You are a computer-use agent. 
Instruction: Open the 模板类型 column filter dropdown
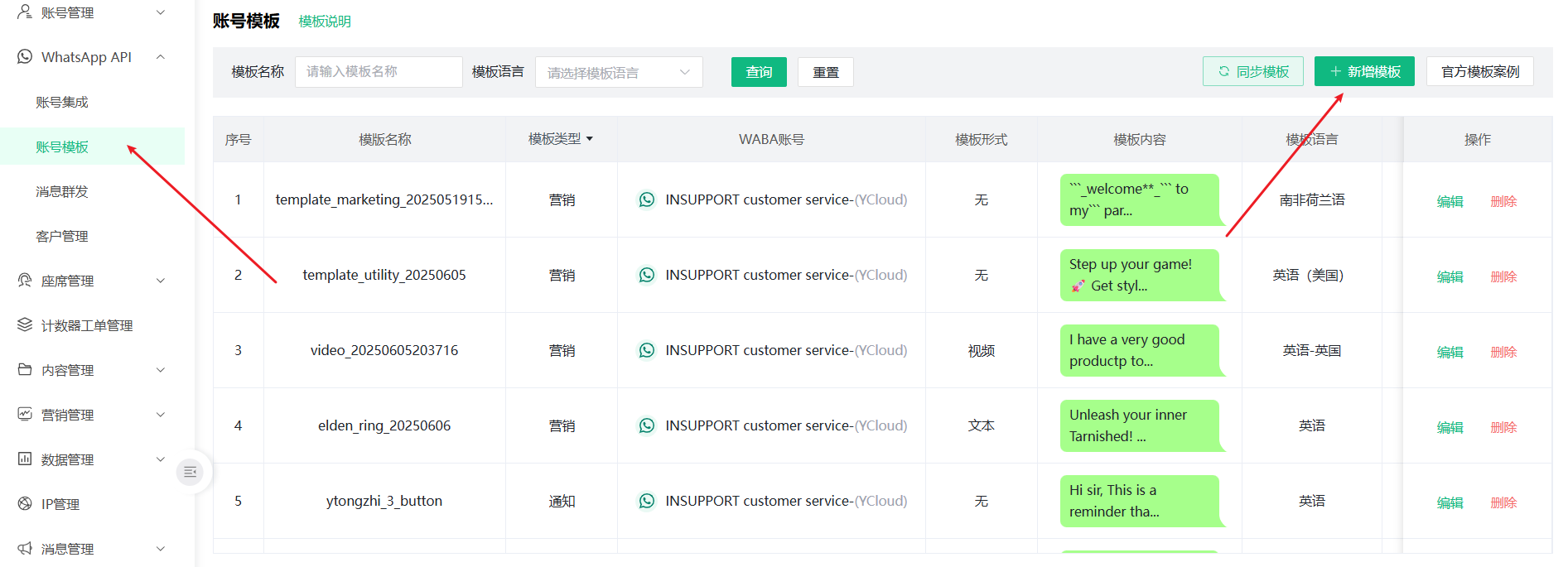point(590,139)
